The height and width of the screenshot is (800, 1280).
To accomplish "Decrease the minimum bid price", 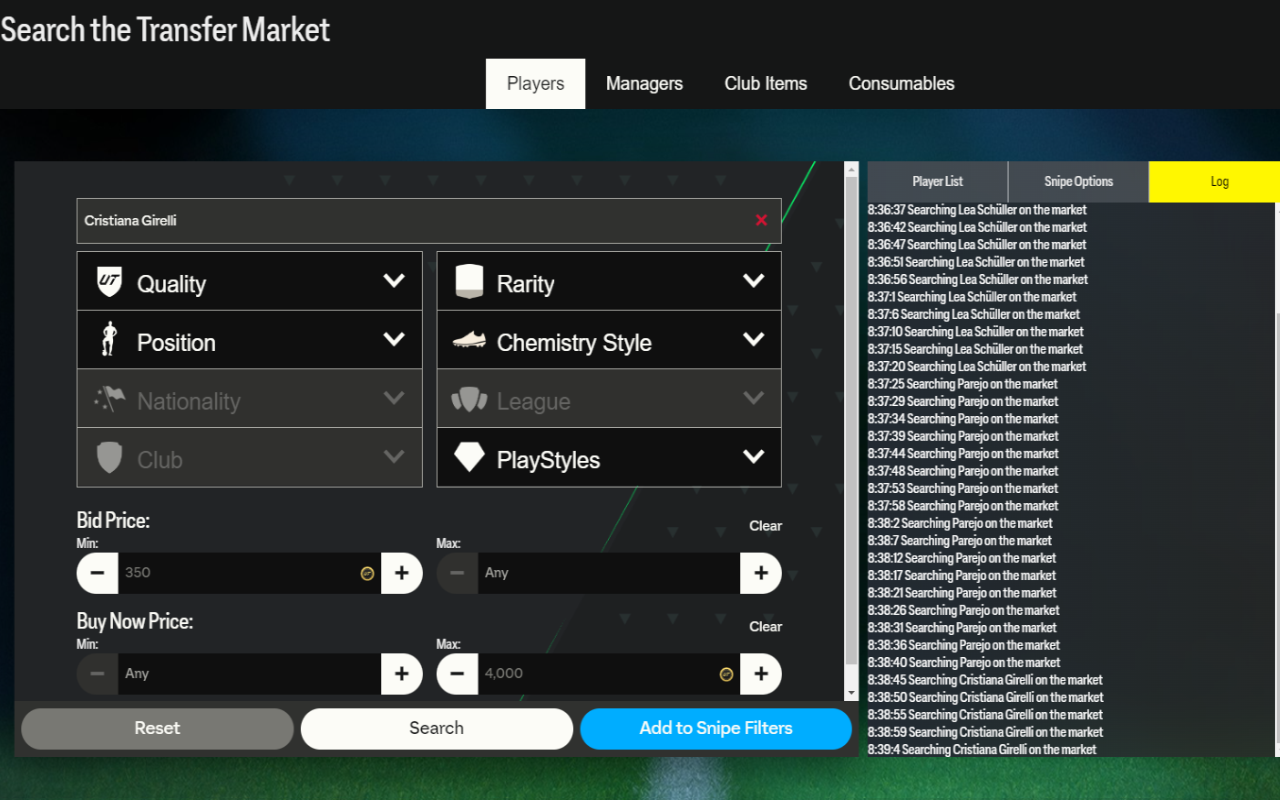I will pos(97,573).
